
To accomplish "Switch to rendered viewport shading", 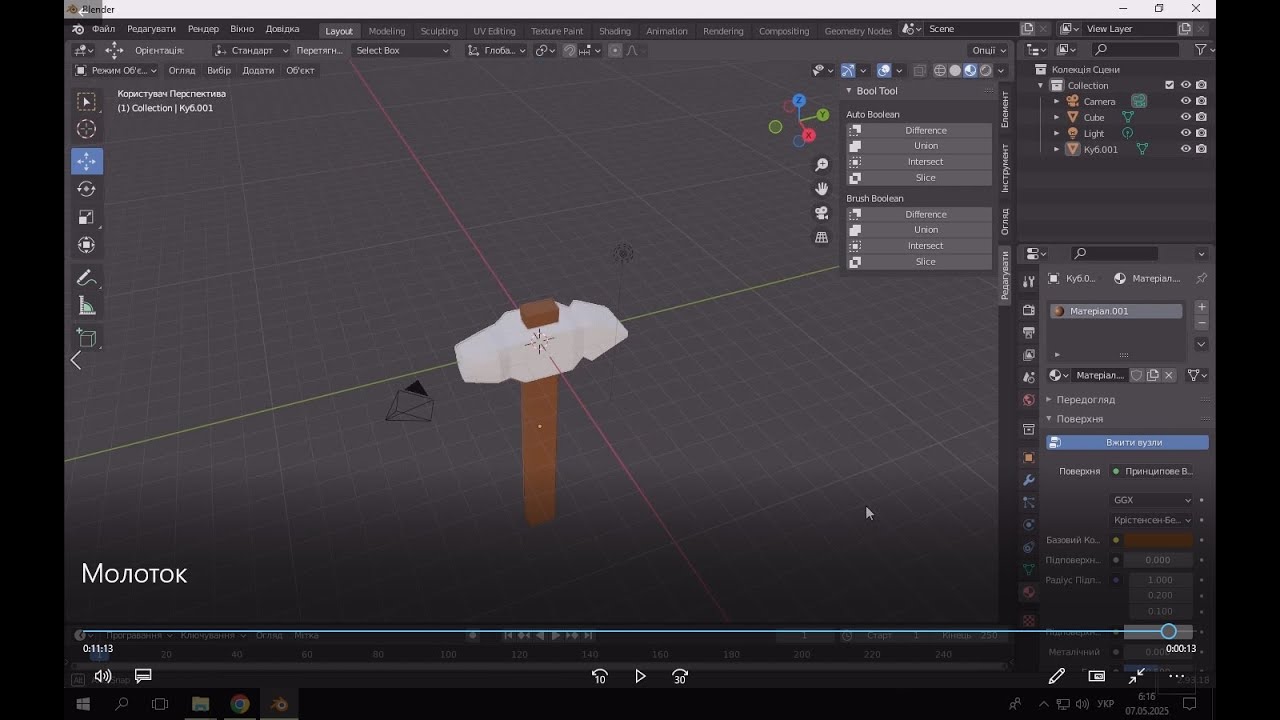I will coord(985,70).
